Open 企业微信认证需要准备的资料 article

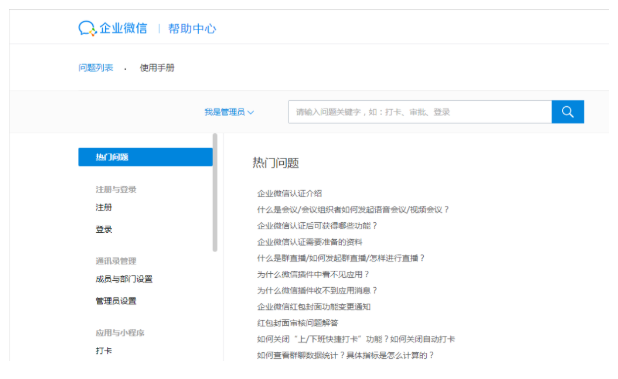click(x=309, y=242)
